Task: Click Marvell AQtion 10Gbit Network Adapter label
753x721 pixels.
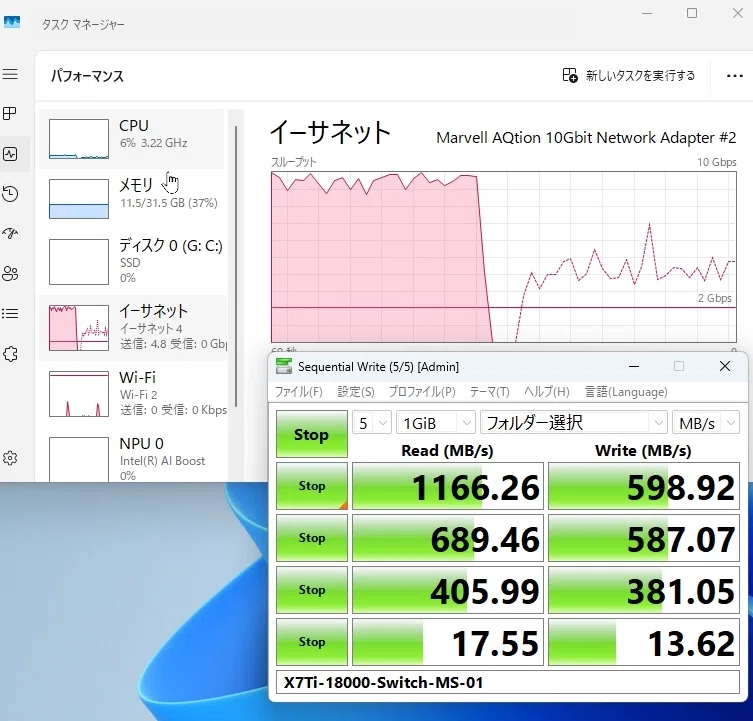Action: click(586, 138)
